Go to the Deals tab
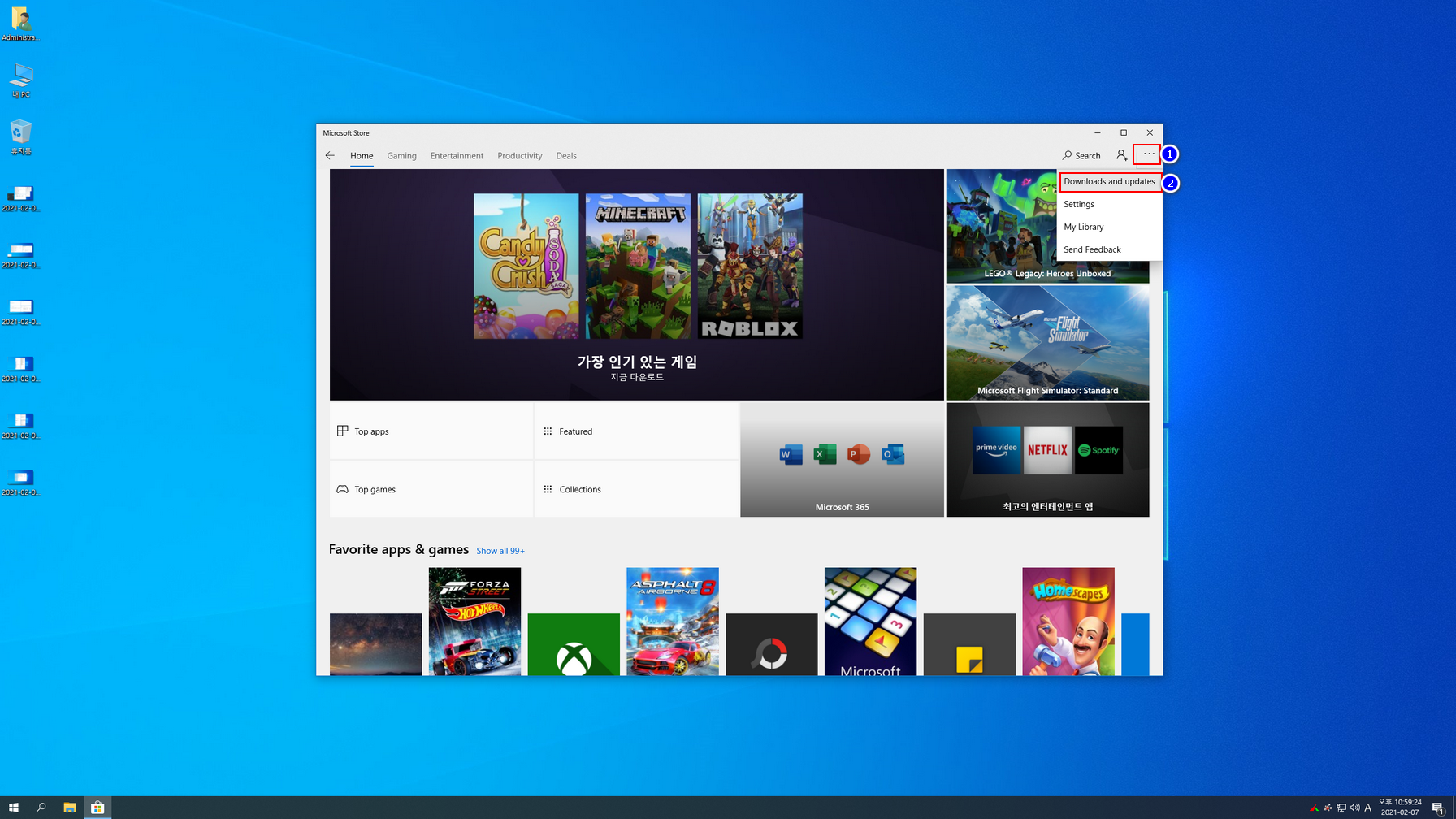The width and height of the screenshot is (1456, 819). coord(566,156)
